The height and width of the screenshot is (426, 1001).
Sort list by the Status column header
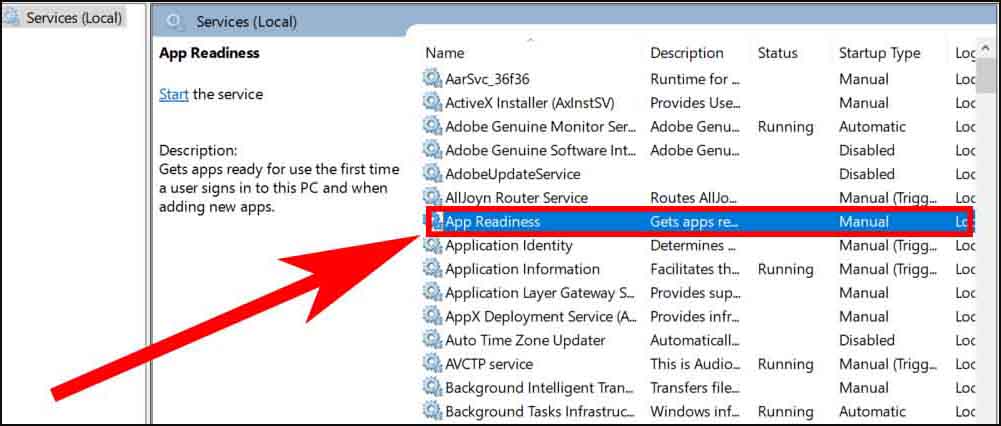[778, 53]
